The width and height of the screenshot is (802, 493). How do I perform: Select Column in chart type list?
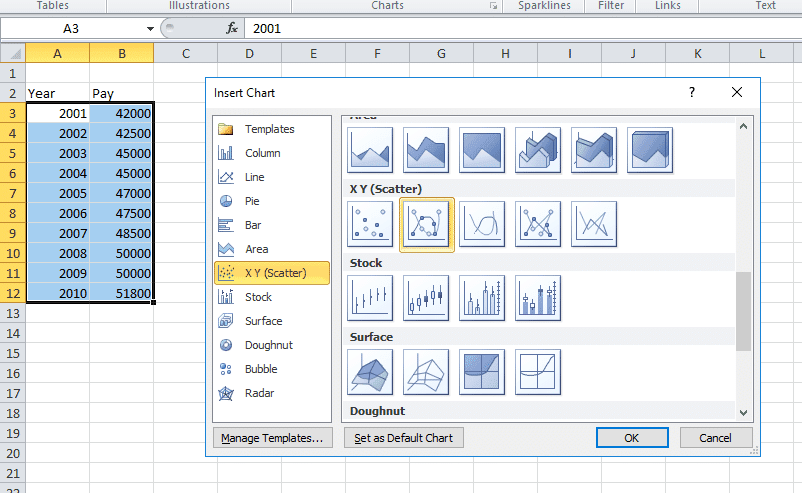click(262, 153)
